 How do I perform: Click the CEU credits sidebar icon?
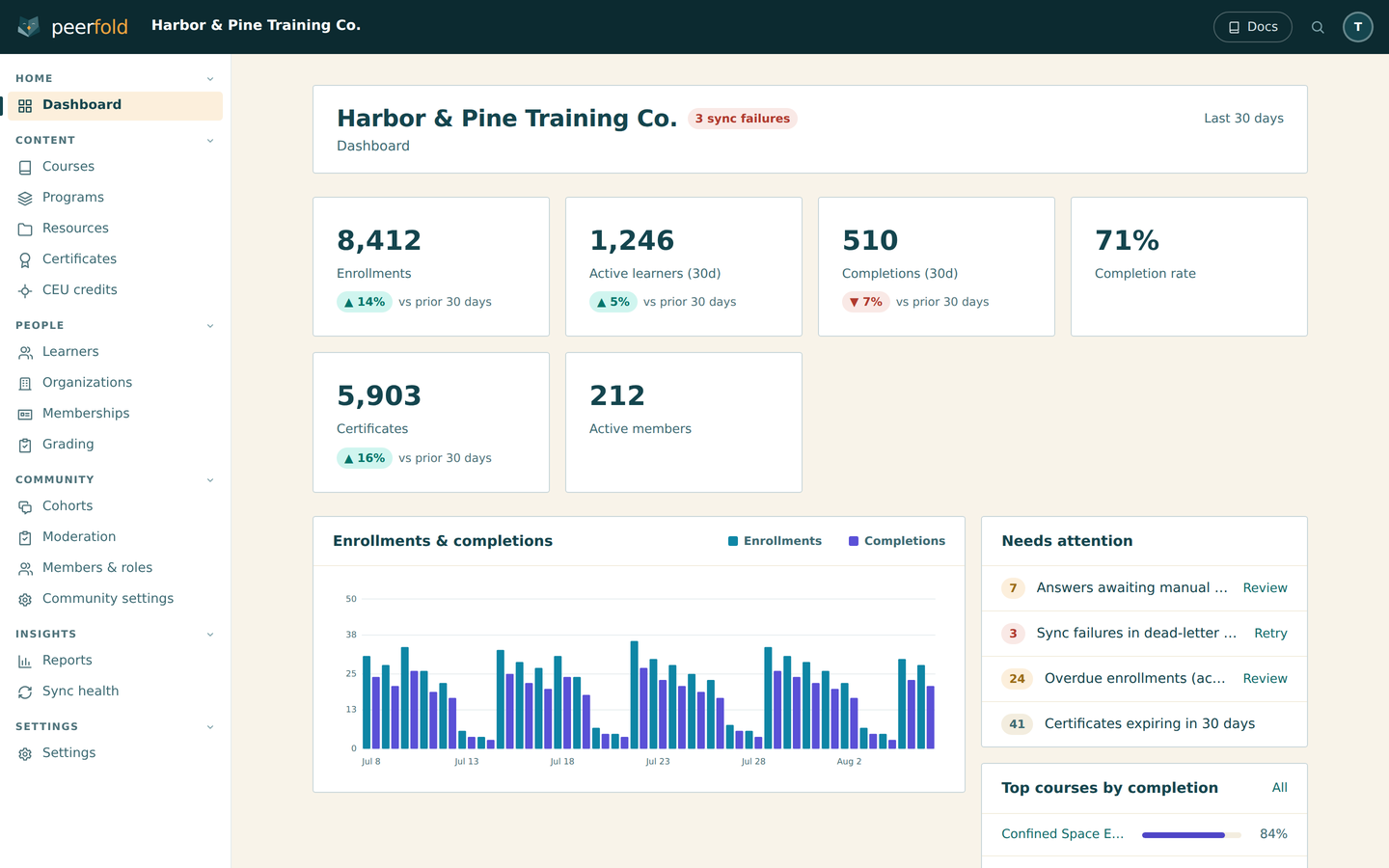25,290
